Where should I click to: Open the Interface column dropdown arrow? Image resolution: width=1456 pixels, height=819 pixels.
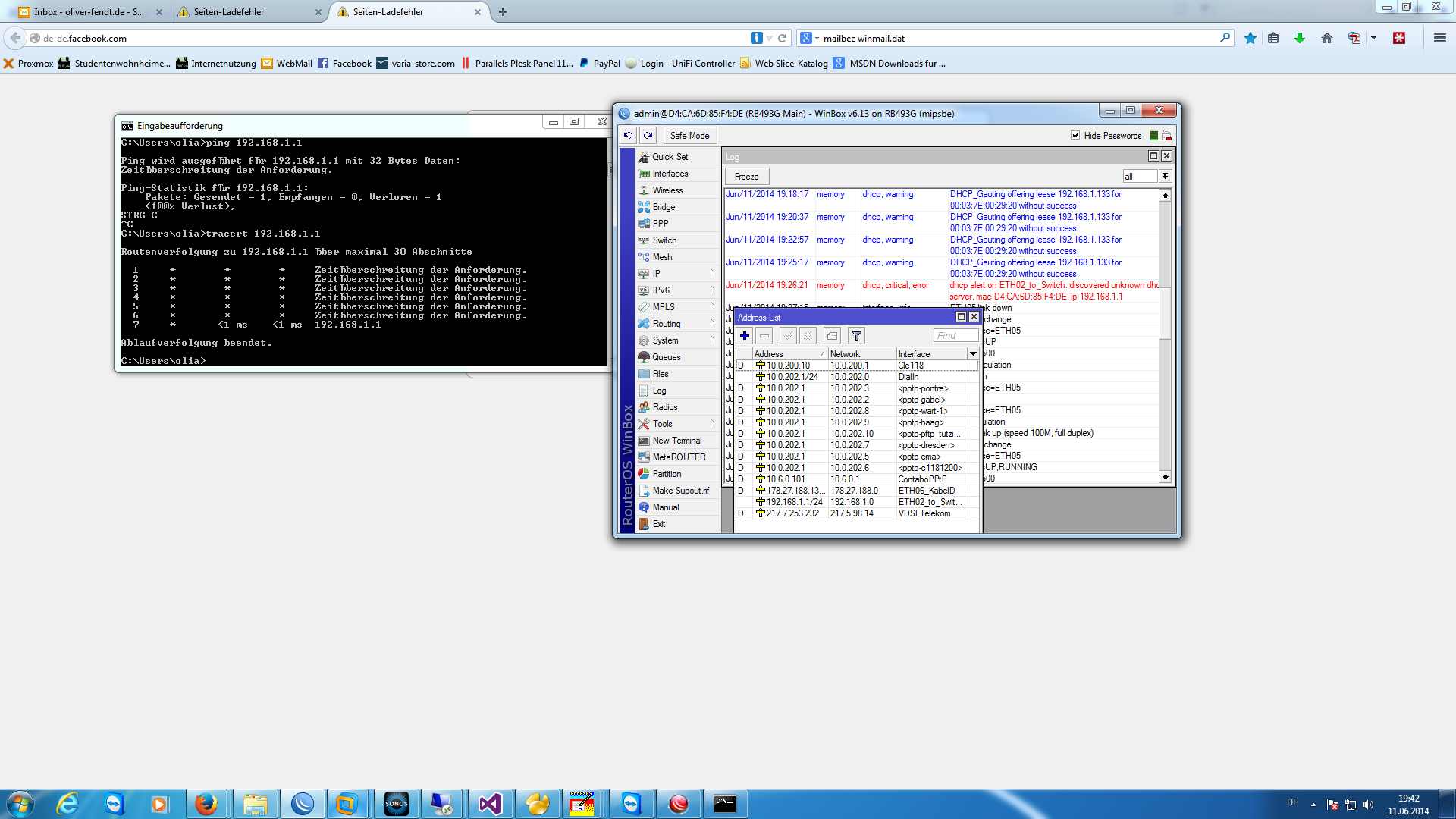[x=973, y=353]
